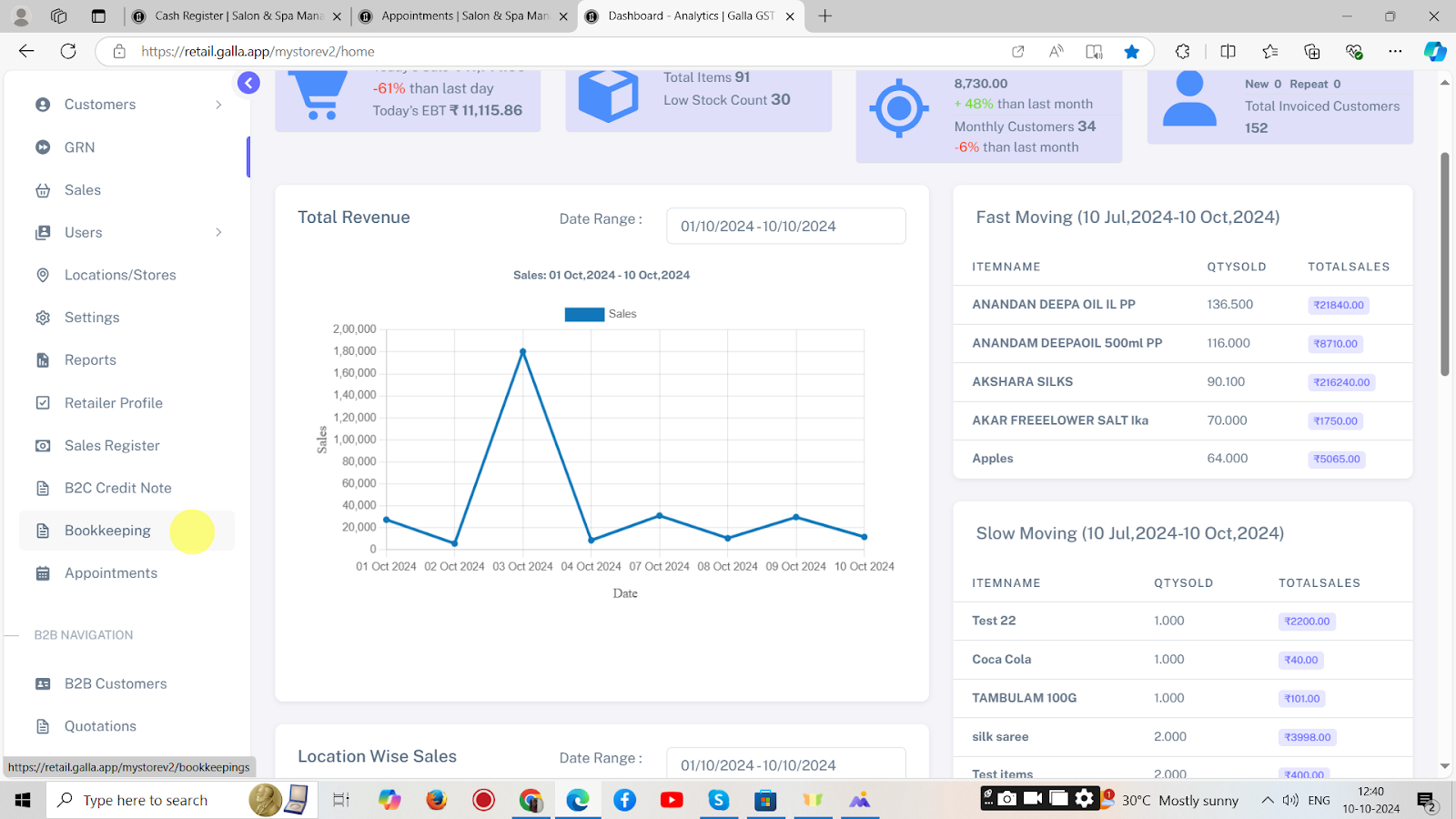1456x819 pixels.
Task: Open Settings from the sidebar
Action: (92, 318)
